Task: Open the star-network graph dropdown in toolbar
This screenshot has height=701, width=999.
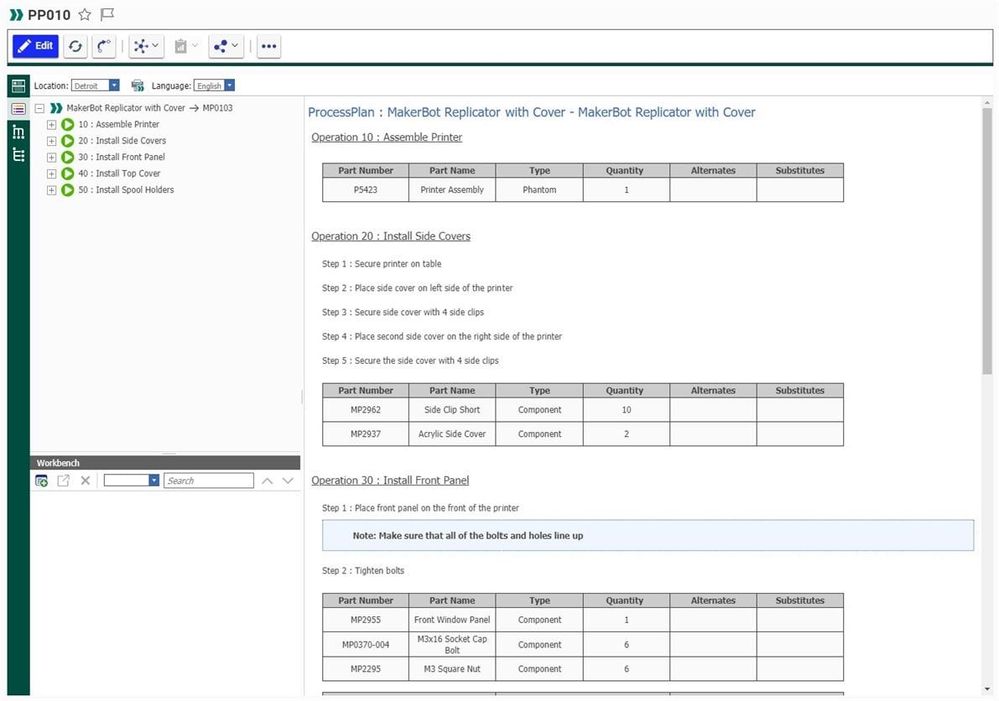Action: [146, 46]
